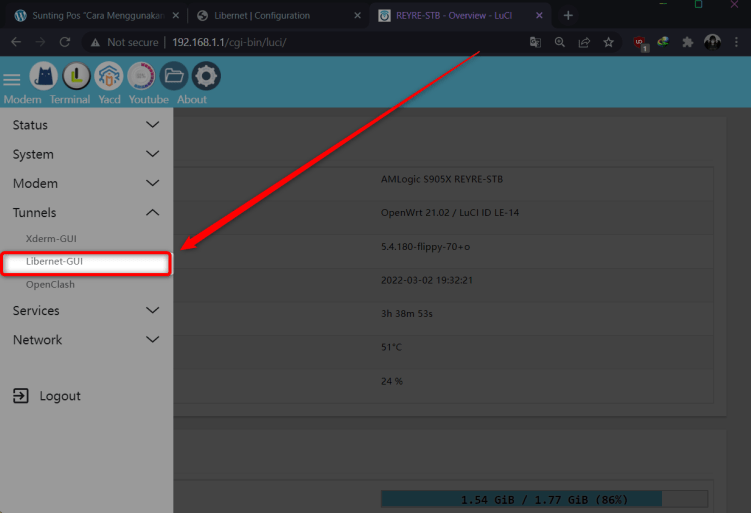Click the share page icon

(x=584, y=42)
